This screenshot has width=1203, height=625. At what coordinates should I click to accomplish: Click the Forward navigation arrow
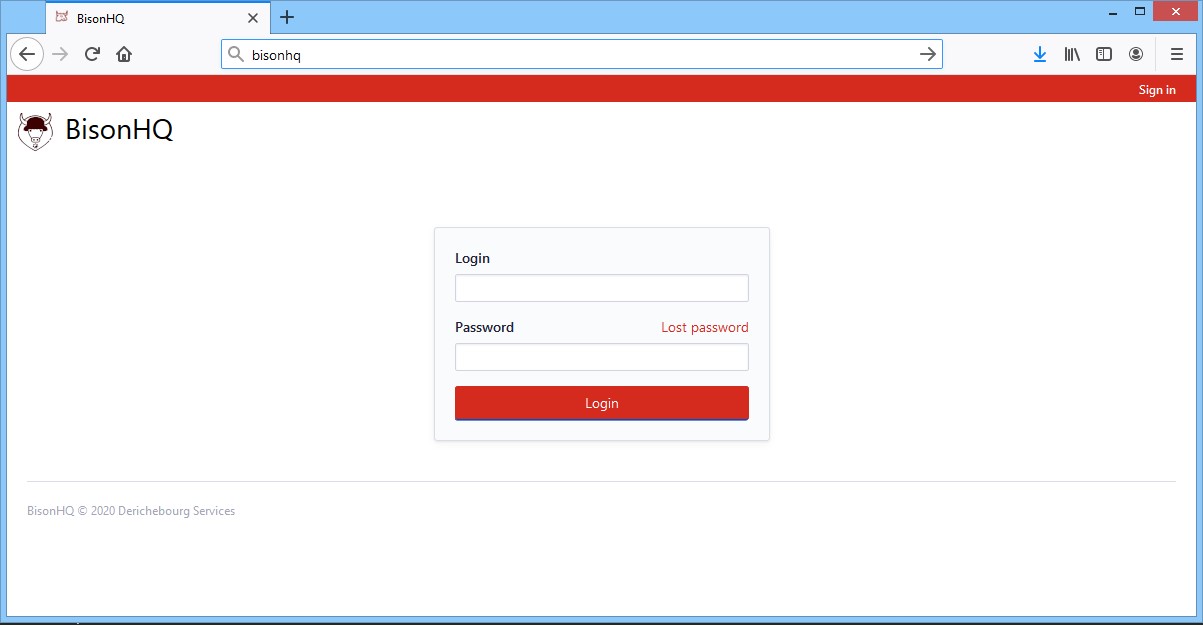[x=60, y=55]
